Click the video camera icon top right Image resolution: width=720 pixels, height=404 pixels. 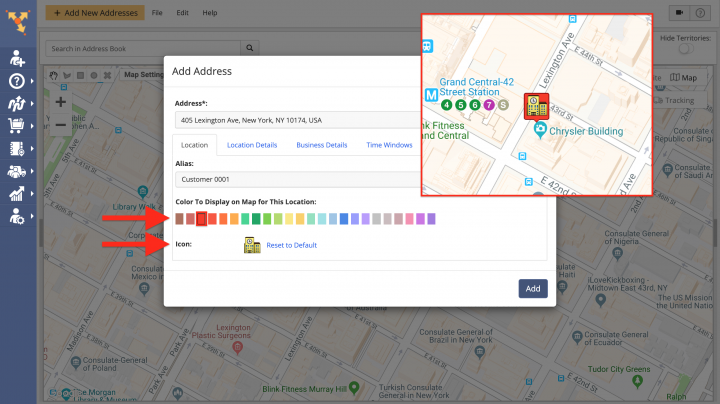pyautogui.click(x=679, y=13)
